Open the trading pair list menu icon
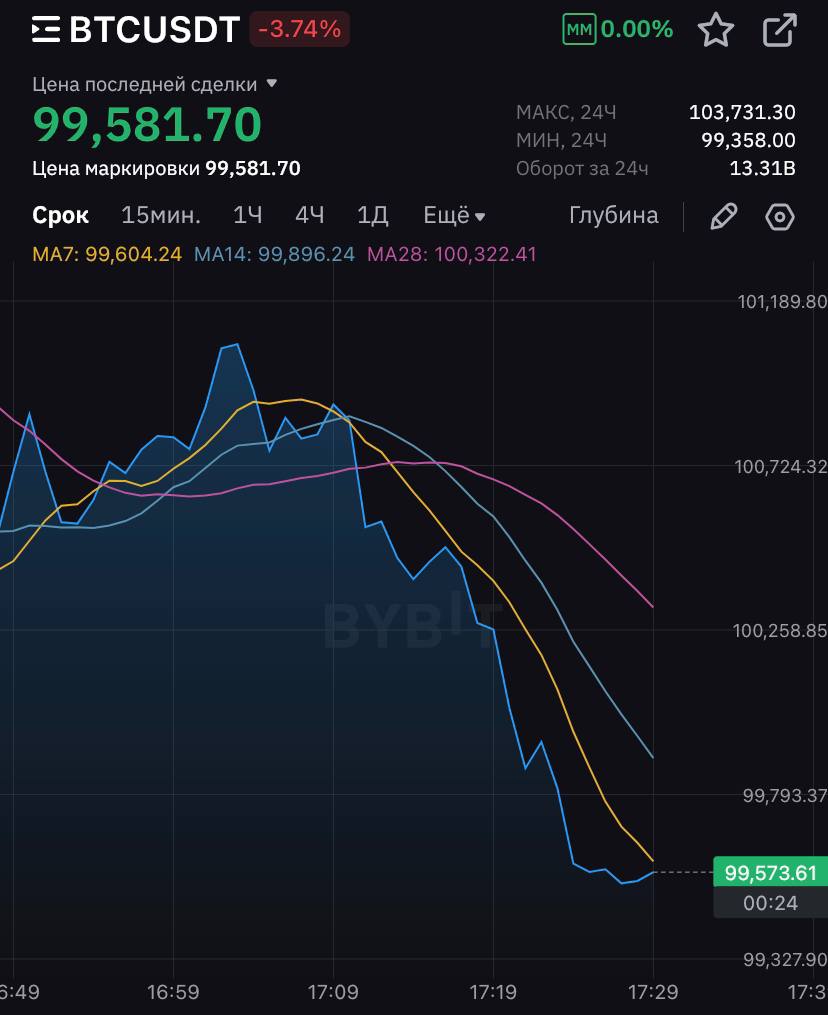828x1015 pixels. (46, 29)
